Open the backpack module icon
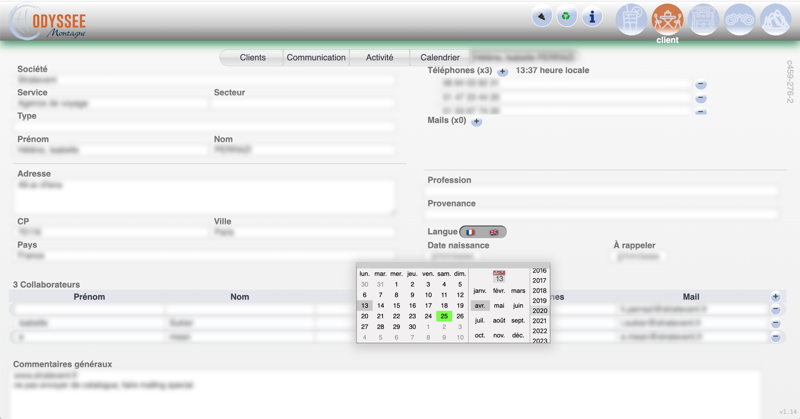The image size is (800, 419). [703, 19]
